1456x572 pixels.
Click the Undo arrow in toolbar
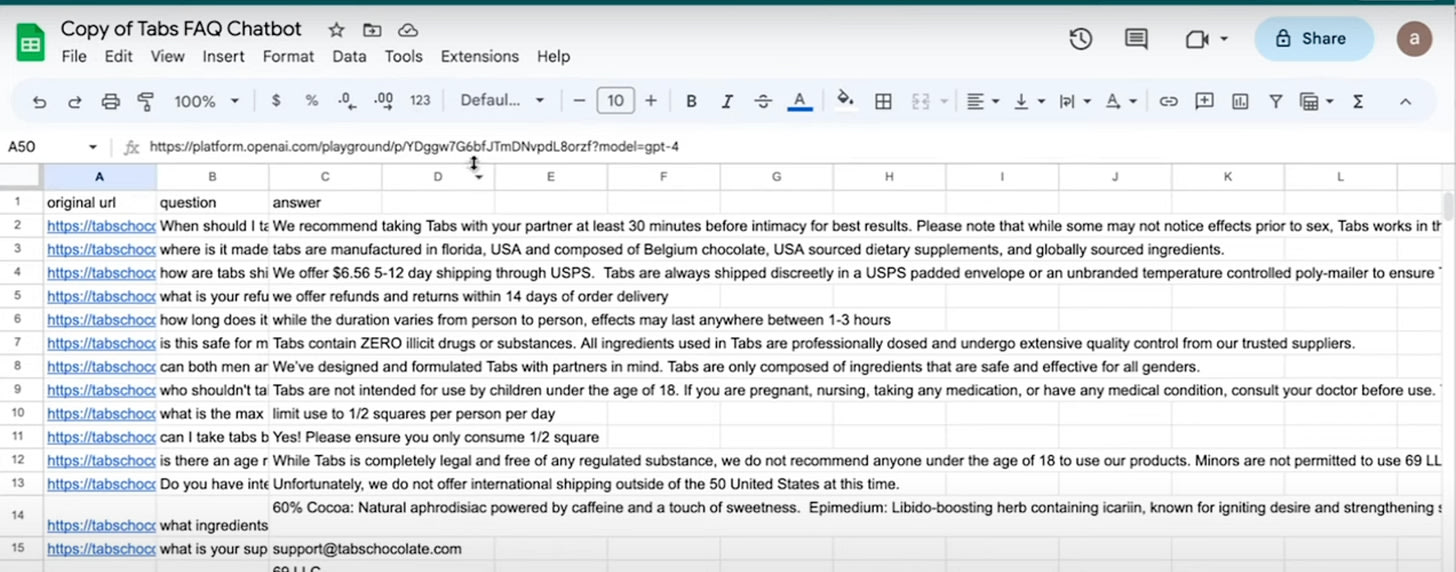click(x=39, y=101)
